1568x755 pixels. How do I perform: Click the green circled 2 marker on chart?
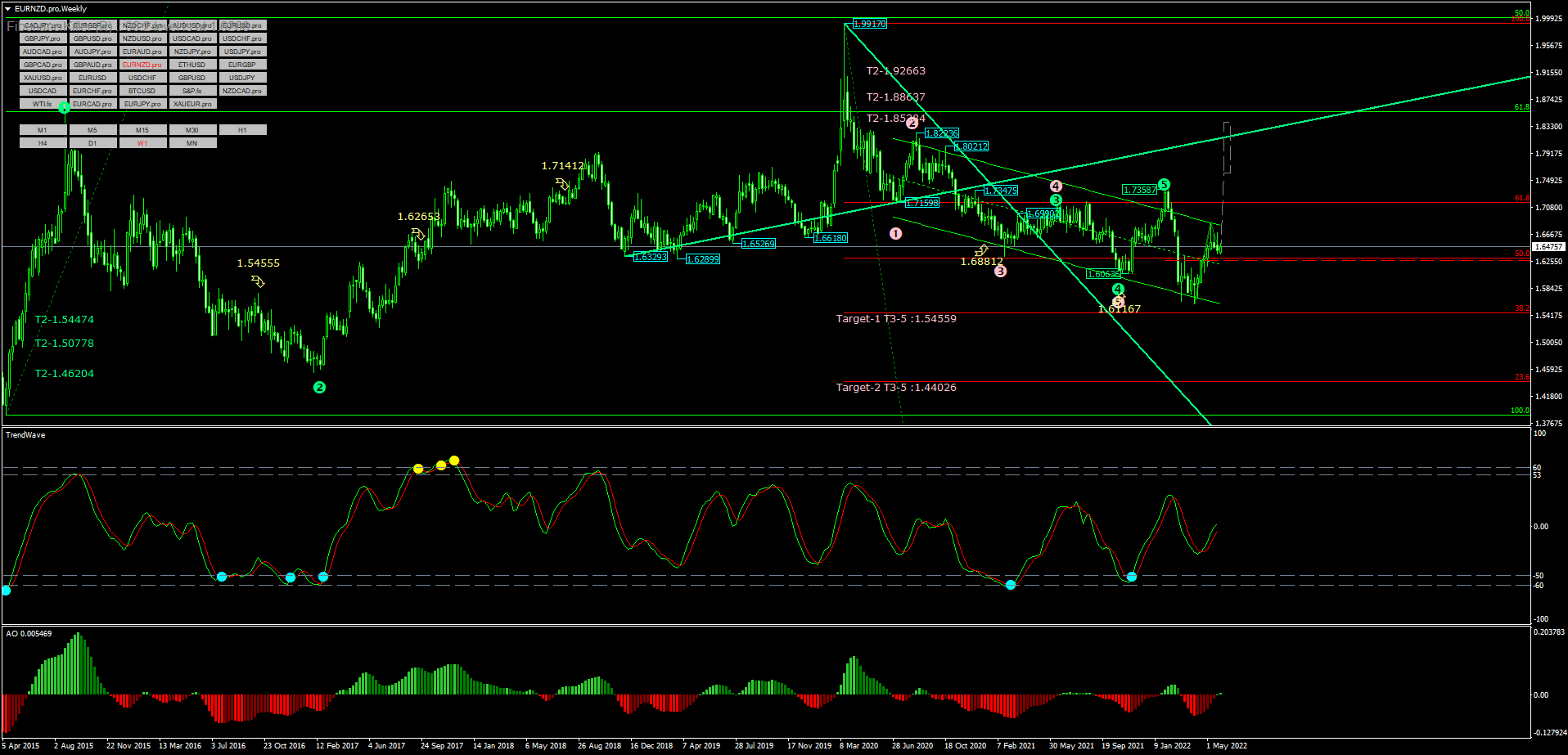pos(320,388)
